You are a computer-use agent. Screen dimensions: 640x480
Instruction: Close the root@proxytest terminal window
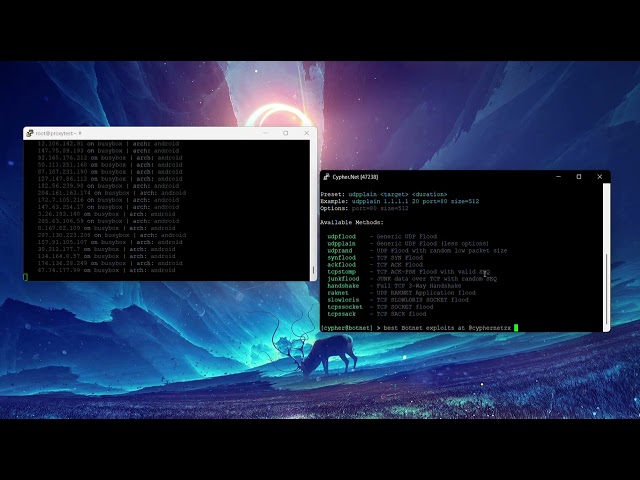tap(307, 133)
